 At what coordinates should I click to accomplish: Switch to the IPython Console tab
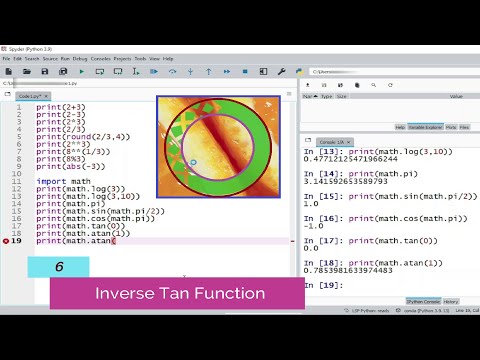click(423, 301)
